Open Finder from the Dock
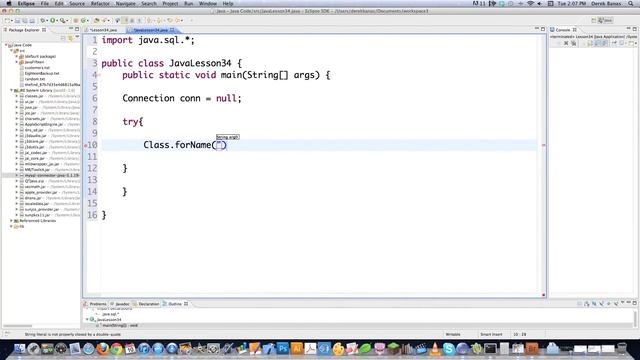The height and width of the screenshot is (360, 640). [19, 349]
